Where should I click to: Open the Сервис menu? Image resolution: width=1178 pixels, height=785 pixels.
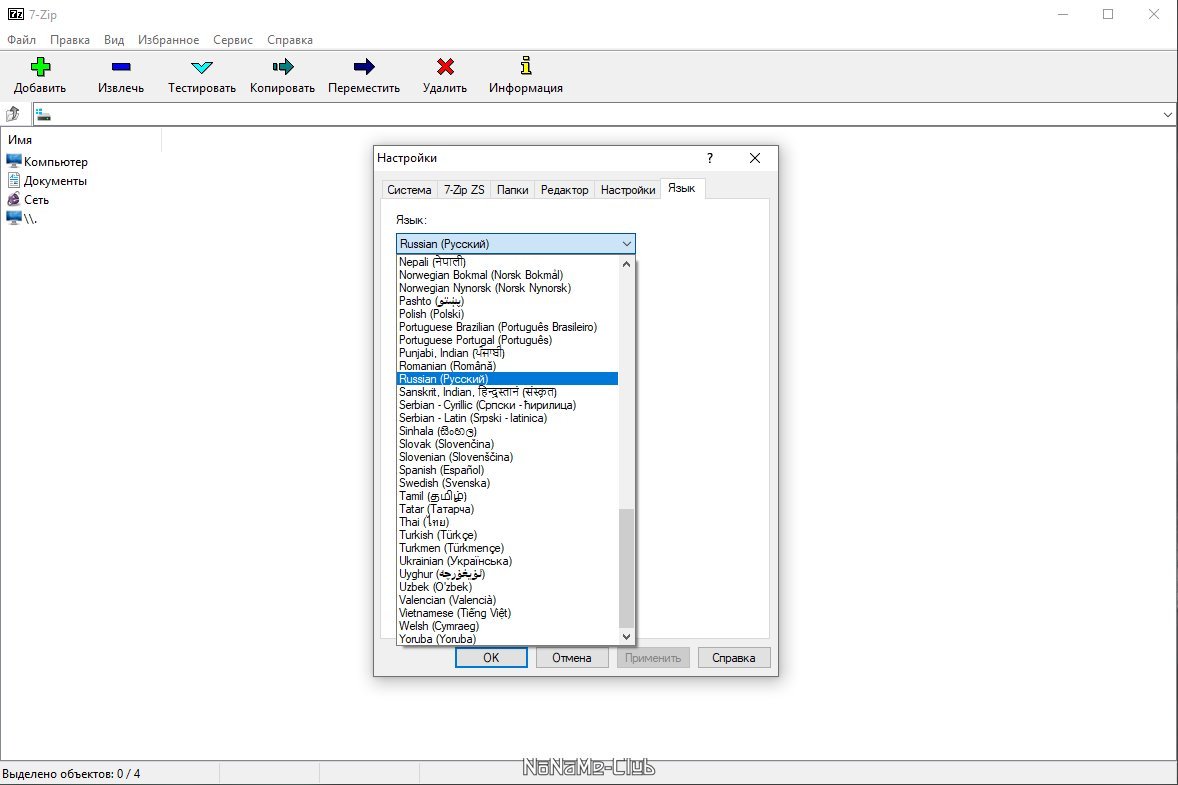pyautogui.click(x=233, y=40)
